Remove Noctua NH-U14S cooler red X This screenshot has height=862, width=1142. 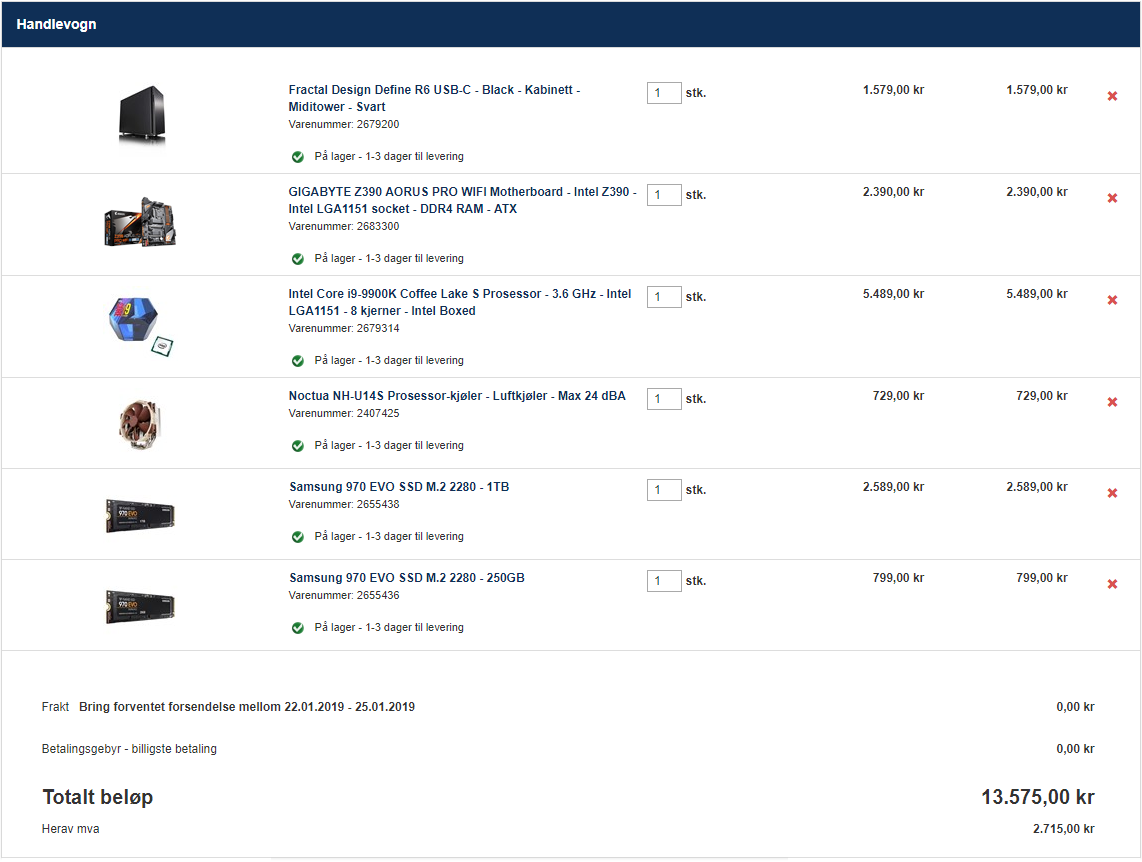[1112, 402]
